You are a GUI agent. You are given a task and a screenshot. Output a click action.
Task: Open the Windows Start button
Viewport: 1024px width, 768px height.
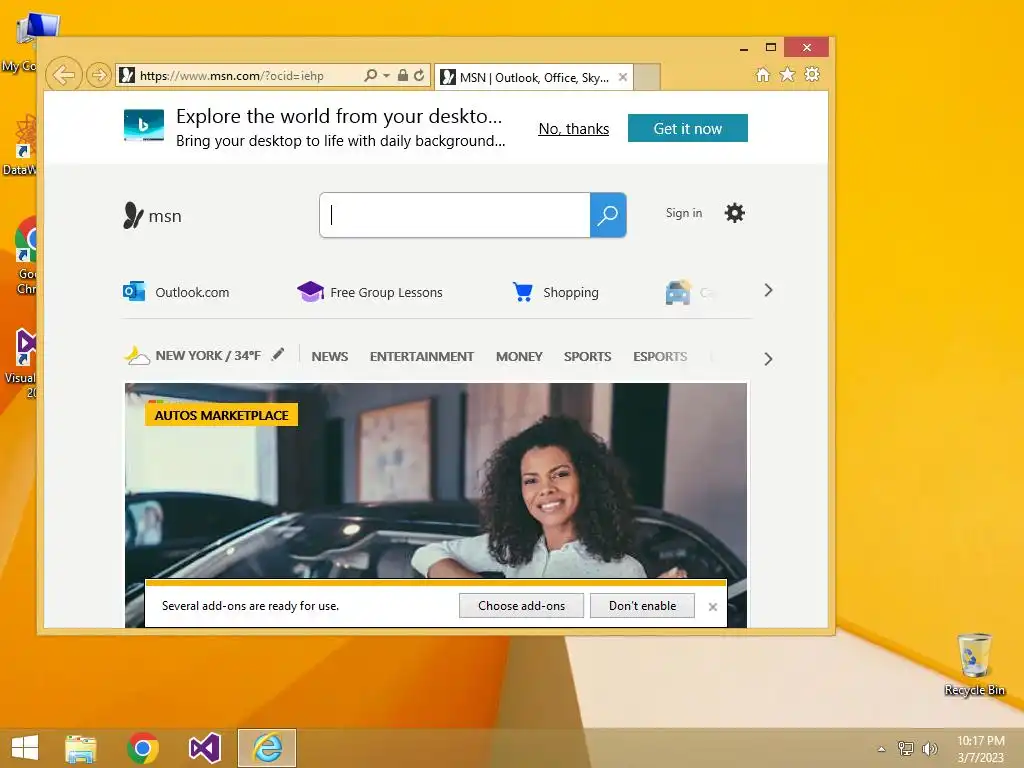[25, 748]
